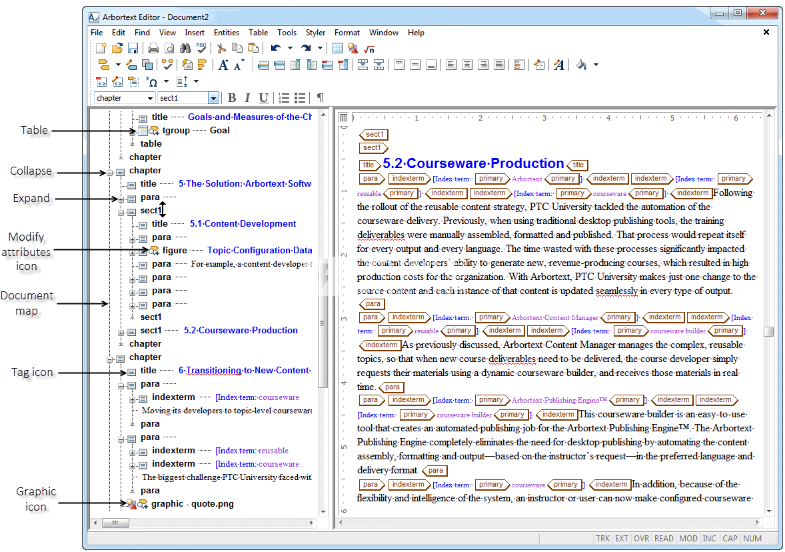Click the graphic icon beside quote.png
Screen dimensions: 785x552
coord(131,504)
